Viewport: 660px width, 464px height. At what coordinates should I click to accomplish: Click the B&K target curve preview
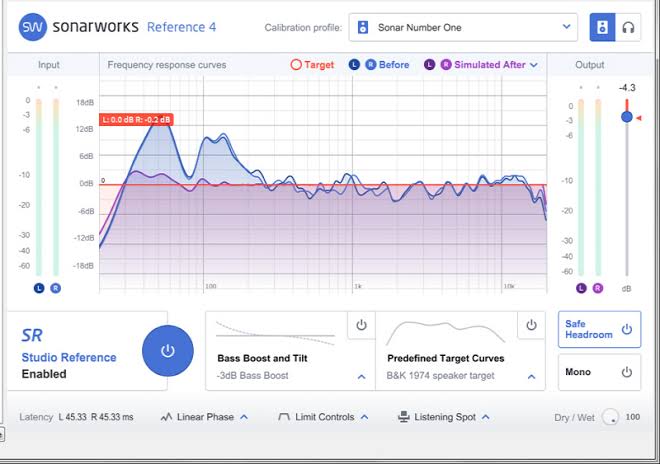click(445, 333)
